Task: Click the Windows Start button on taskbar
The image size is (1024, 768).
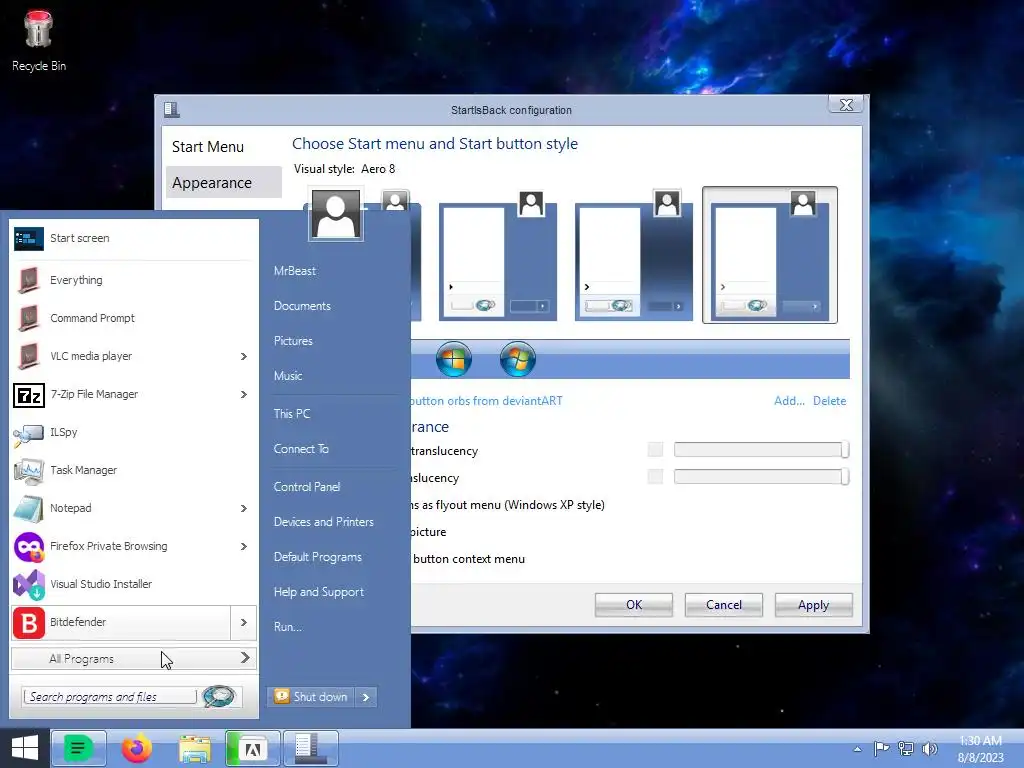Action: tap(25, 748)
